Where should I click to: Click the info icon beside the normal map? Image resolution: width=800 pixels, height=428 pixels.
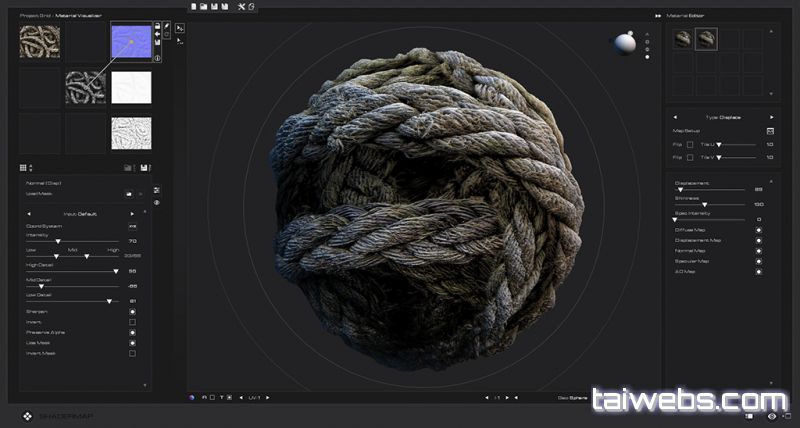(x=159, y=58)
